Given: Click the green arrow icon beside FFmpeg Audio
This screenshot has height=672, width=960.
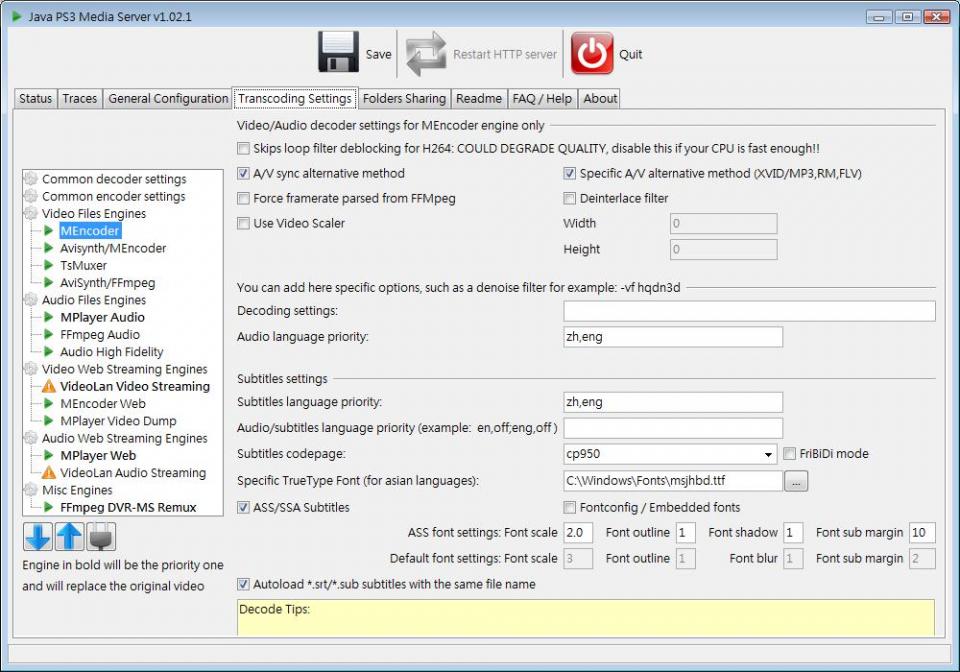Looking at the screenshot, I should click(x=48, y=334).
